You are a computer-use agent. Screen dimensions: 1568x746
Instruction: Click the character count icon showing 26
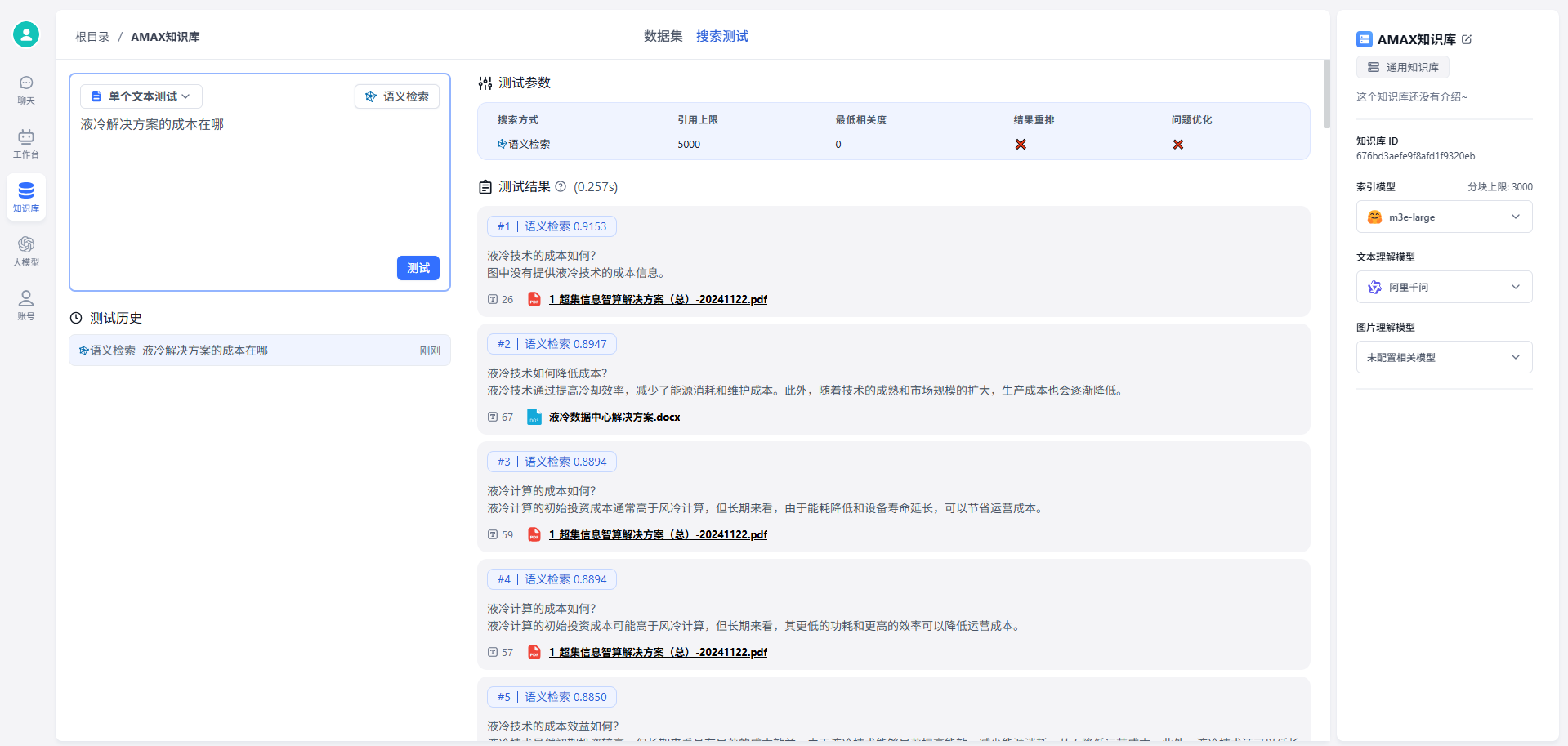(493, 299)
